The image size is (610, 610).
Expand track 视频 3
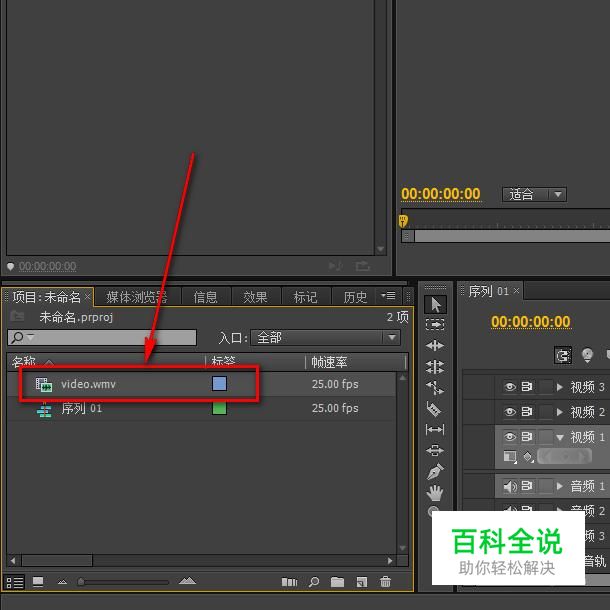tap(560, 387)
